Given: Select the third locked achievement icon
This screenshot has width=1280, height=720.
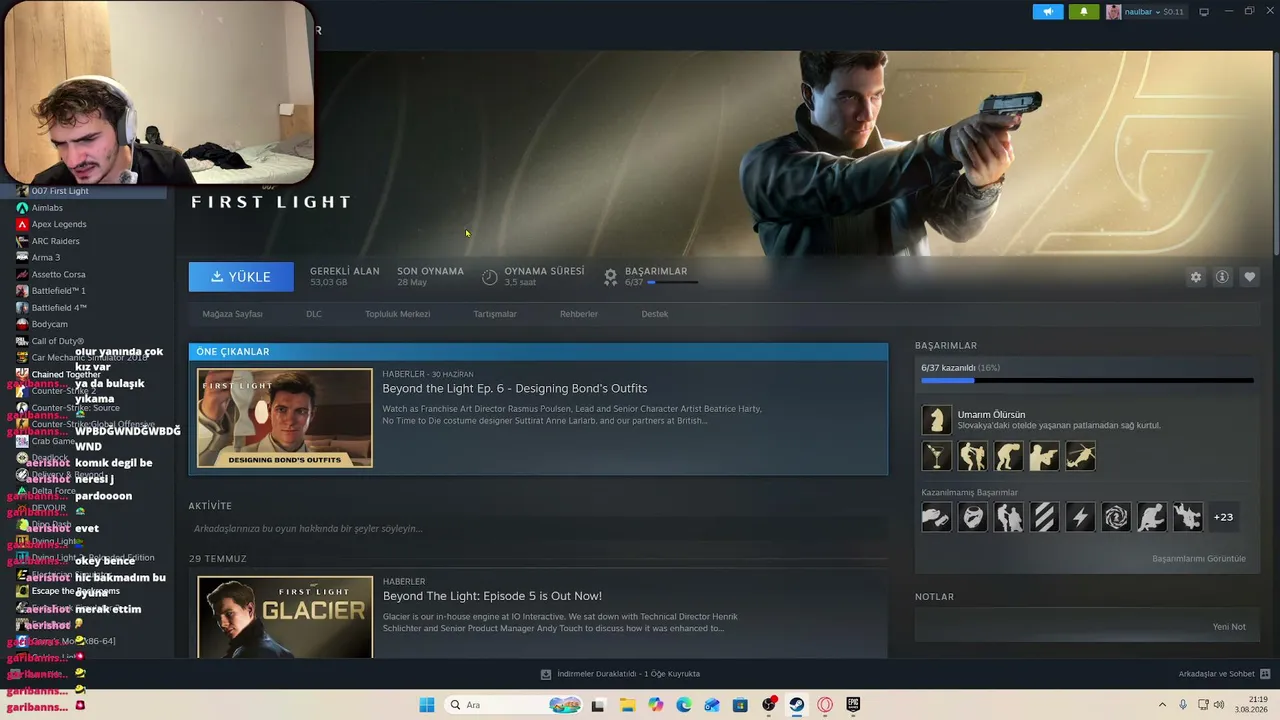Looking at the screenshot, I should click(1009, 517).
